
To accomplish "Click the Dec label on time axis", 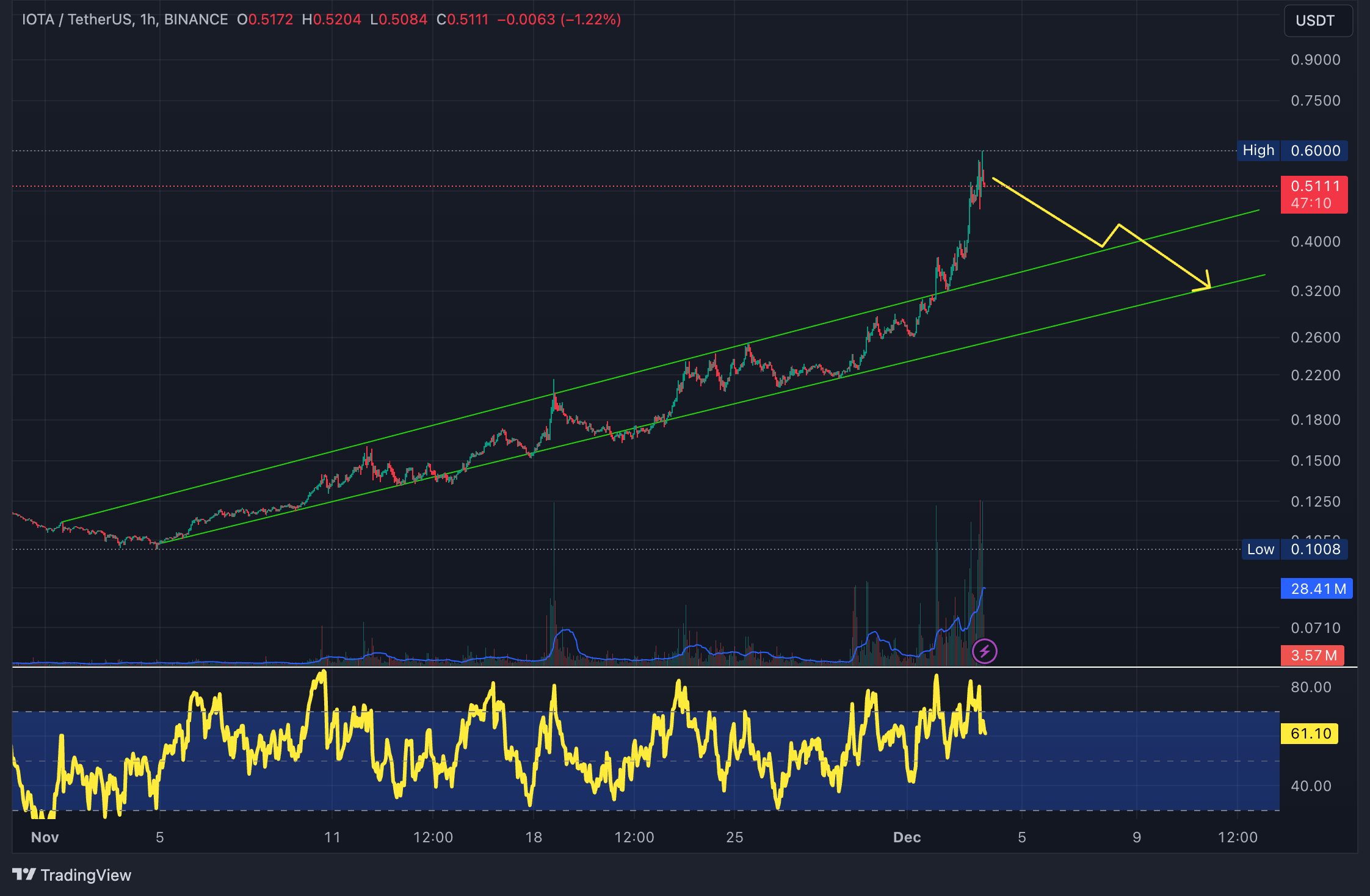I will click(907, 837).
